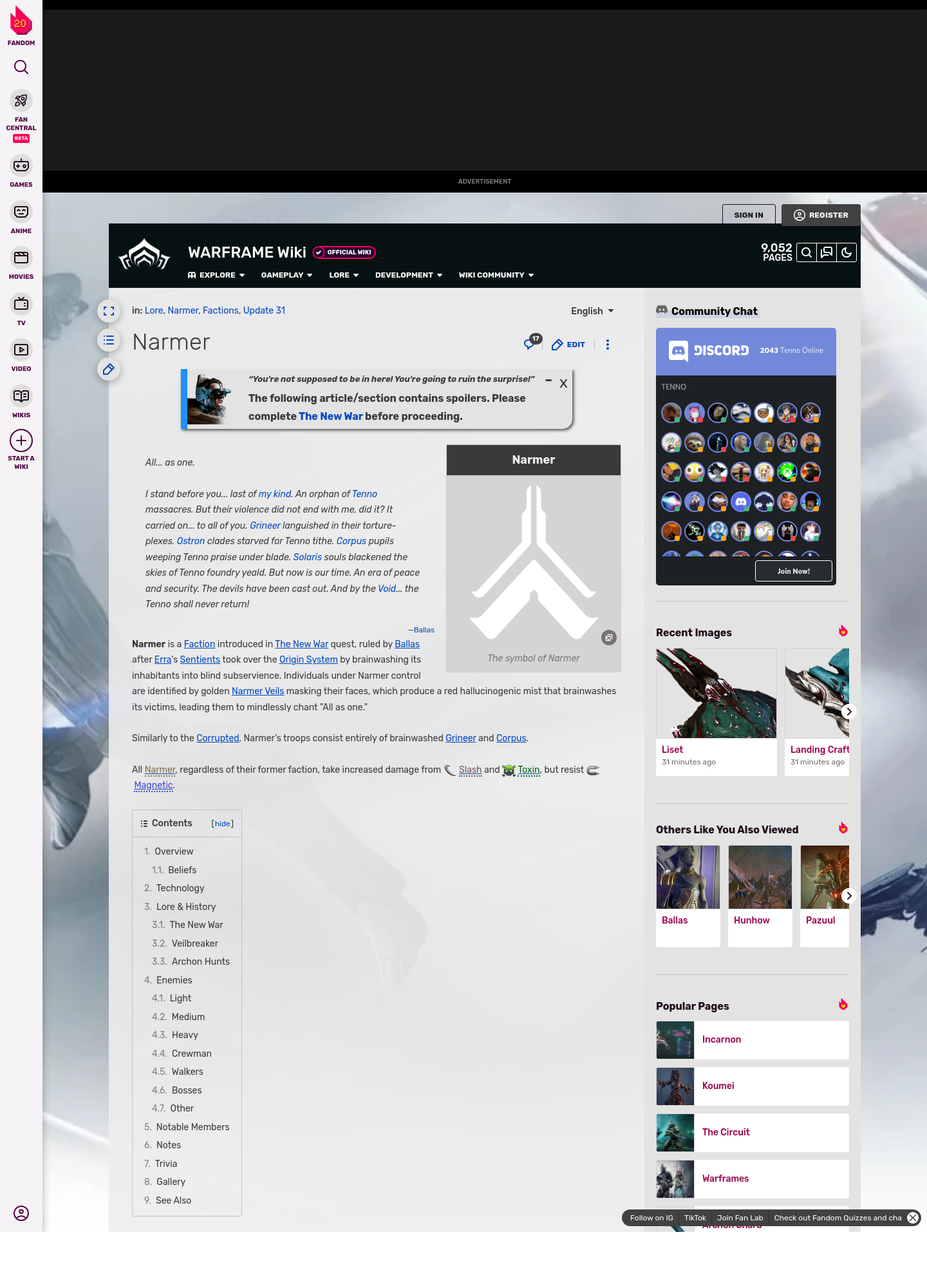The height and width of the screenshot is (1288, 927).
Task: Next arrow in Others Like You Also Viewed
Action: coord(849,896)
